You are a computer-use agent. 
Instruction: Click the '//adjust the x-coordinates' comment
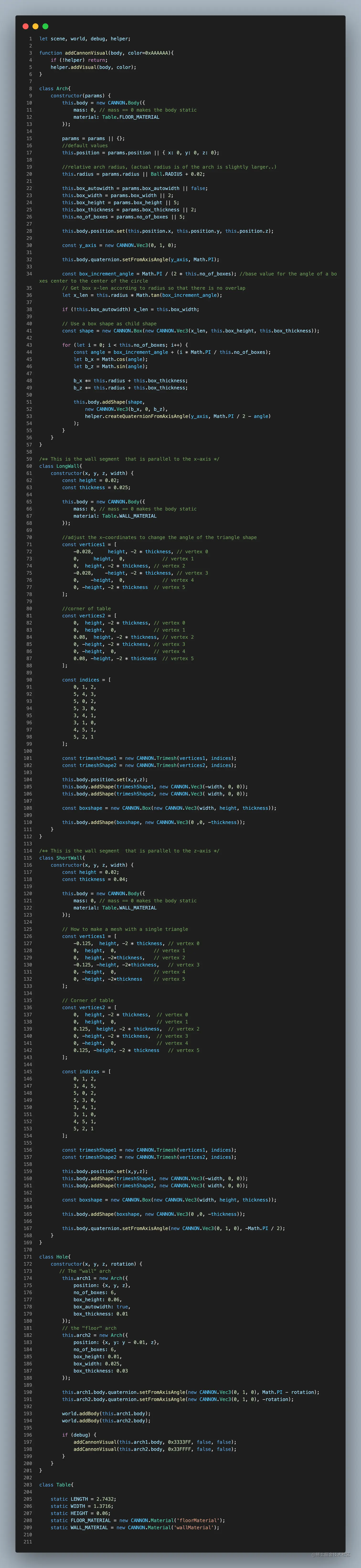click(159, 537)
